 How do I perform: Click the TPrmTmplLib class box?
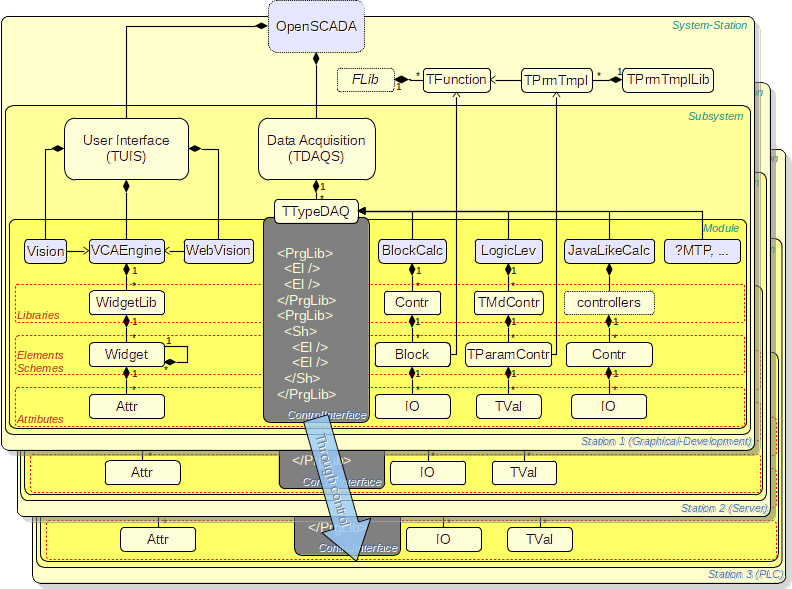click(x=668, y=80)
